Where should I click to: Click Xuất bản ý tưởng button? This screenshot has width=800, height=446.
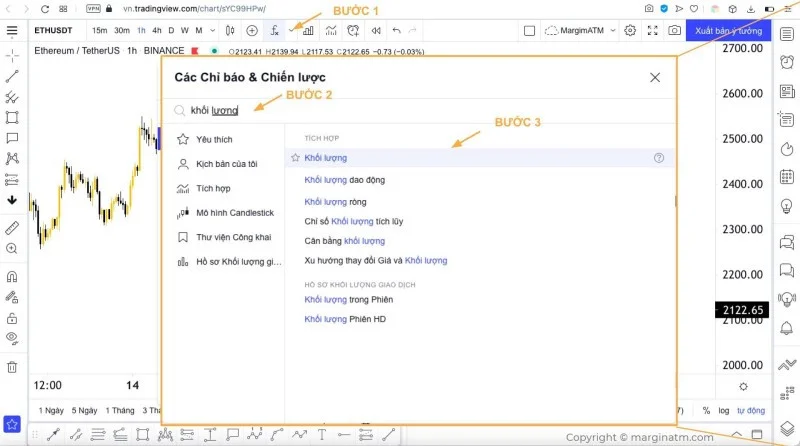(x=728, y=31)
